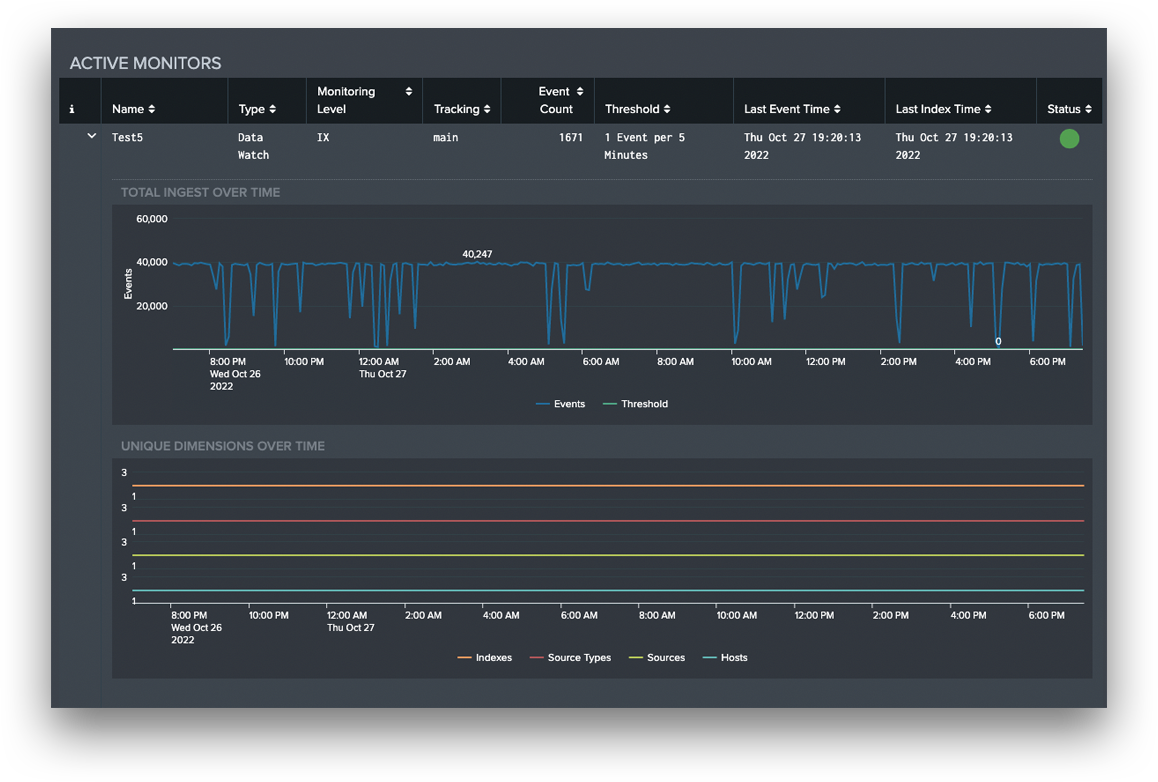This screenshot has width=1158, height=782.
Task: Sort table by Name column
Action: pos(133,109)
